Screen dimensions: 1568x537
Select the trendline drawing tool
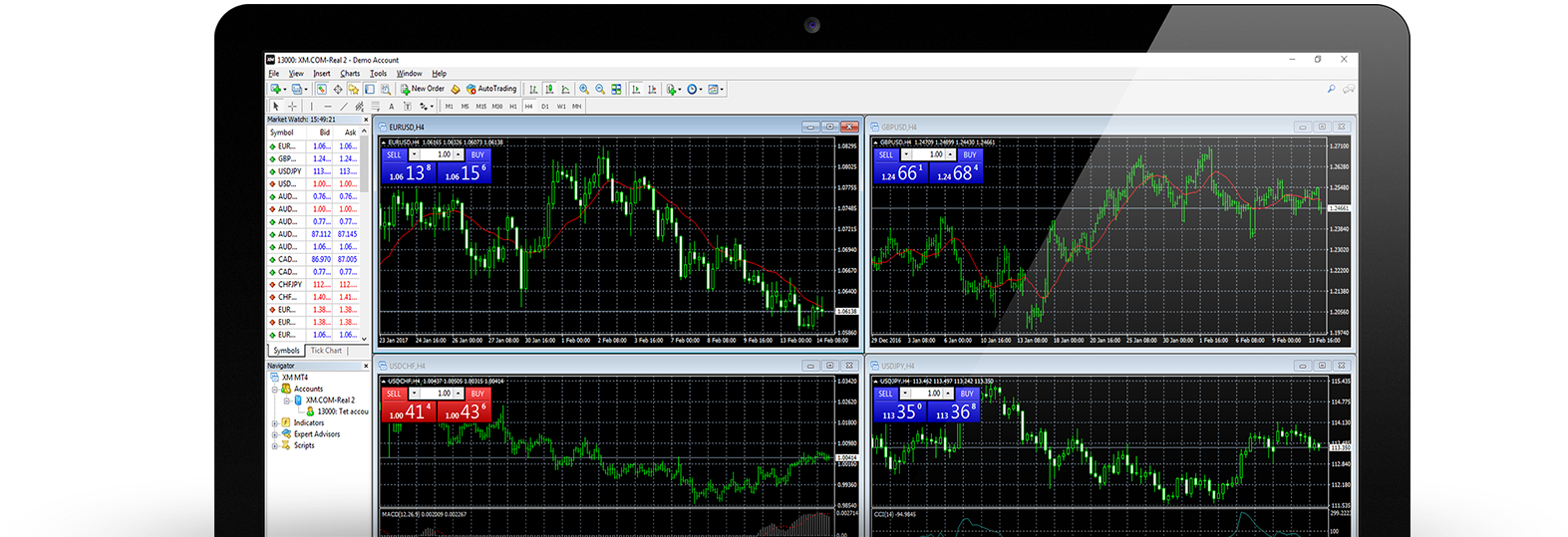(344, 106)
